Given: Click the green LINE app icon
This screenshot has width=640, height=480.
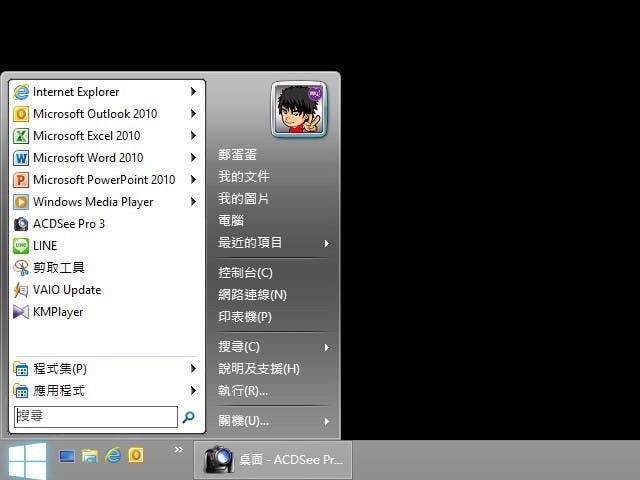Looking at the screenshot, I should click(21, 246).
